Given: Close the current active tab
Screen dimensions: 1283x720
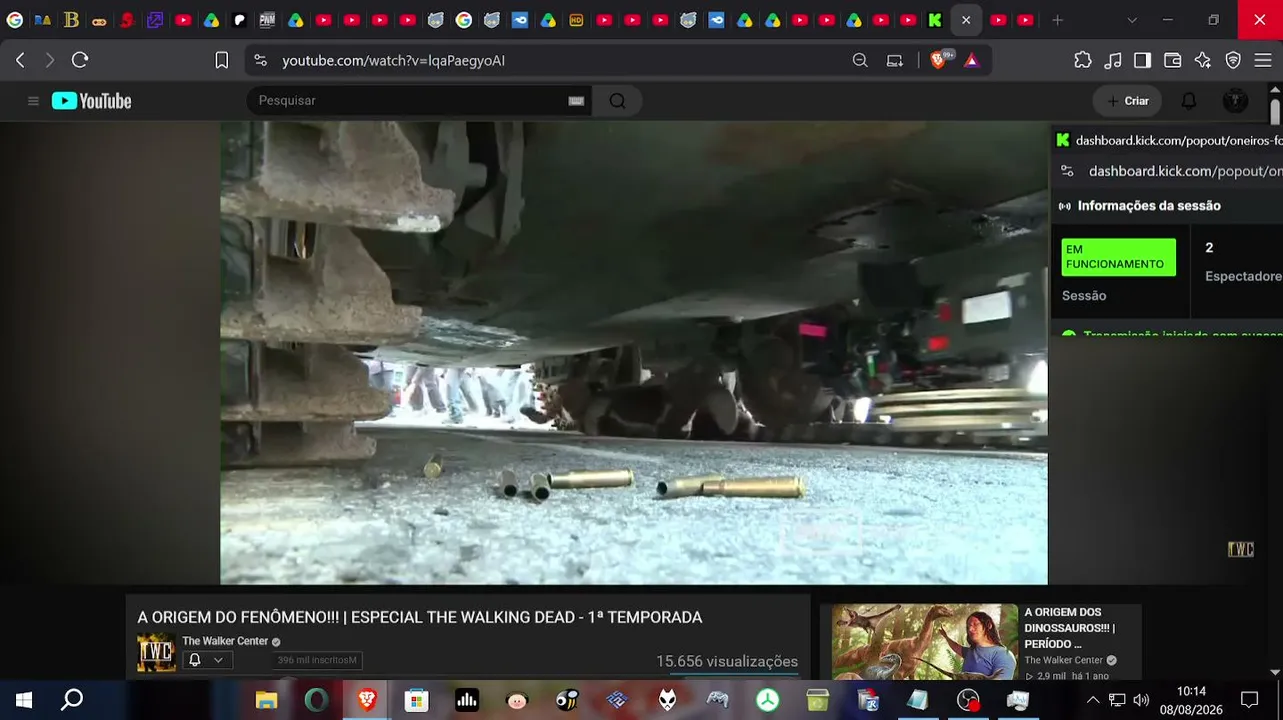Looking at the screenshot, I should pyautogui.click(x=966, y=20).
